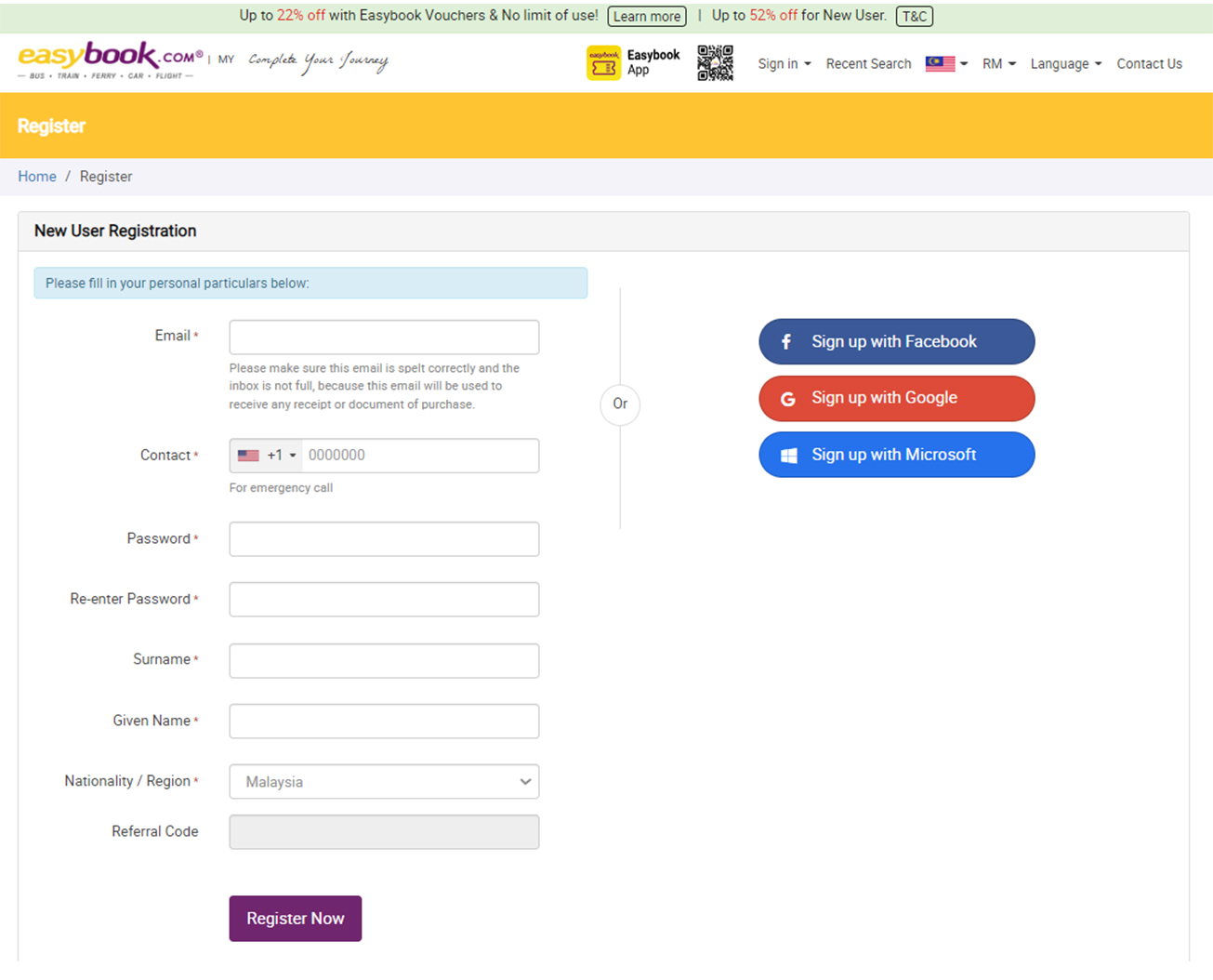Click the Contact phone number field
1213x980 pixels.
420,456
